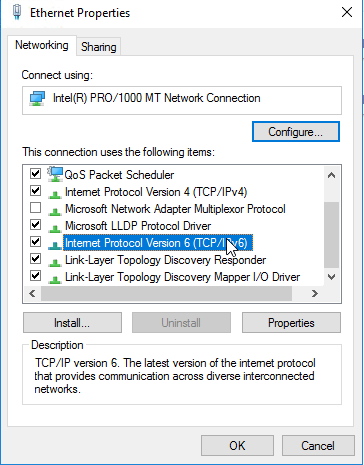
Task: Click the Ethernet Properties title bar icon
Action: tap(17, 12)
